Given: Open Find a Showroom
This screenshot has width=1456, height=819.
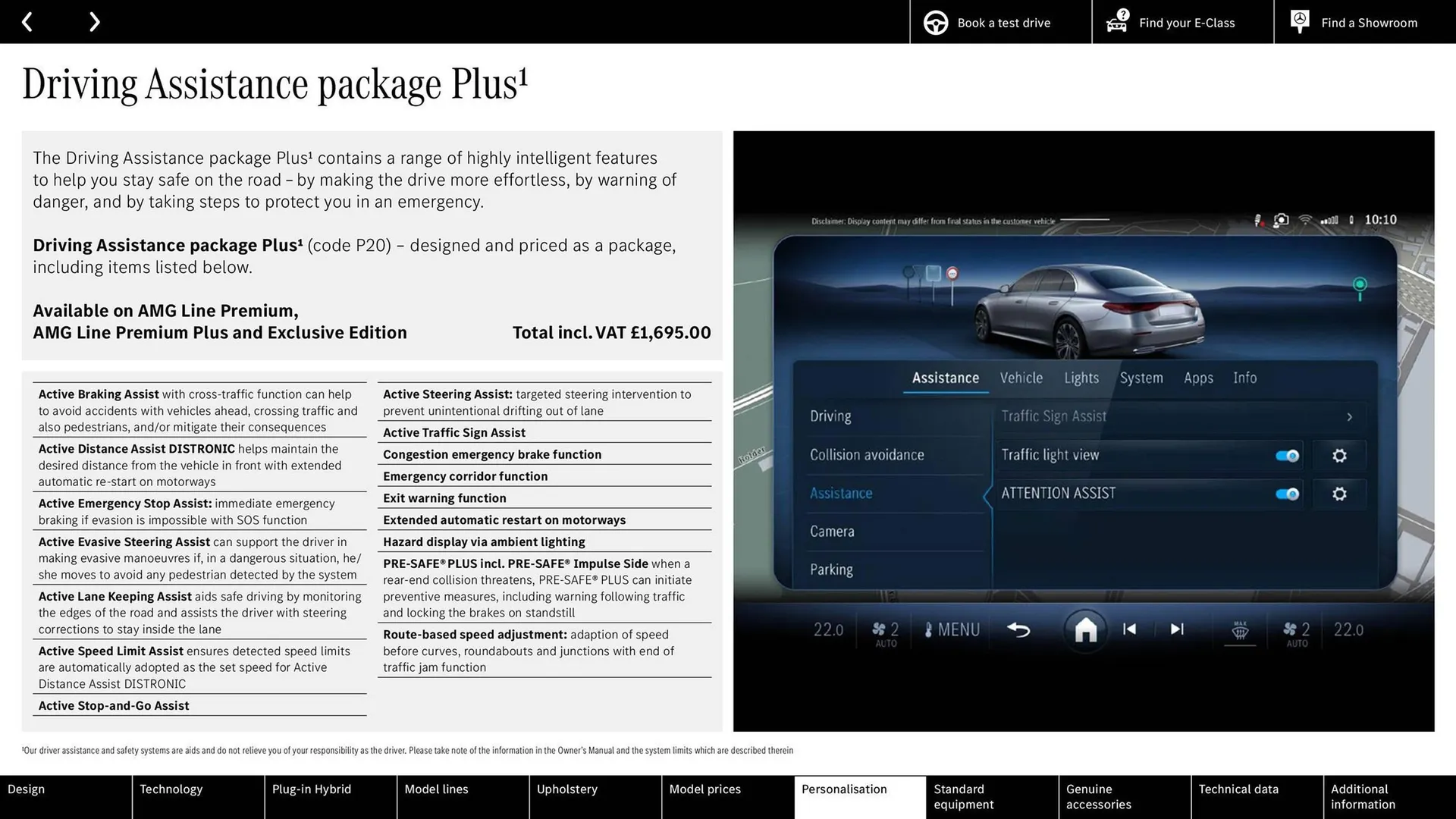Looking at the screenshot, I should click(1369, 23).
